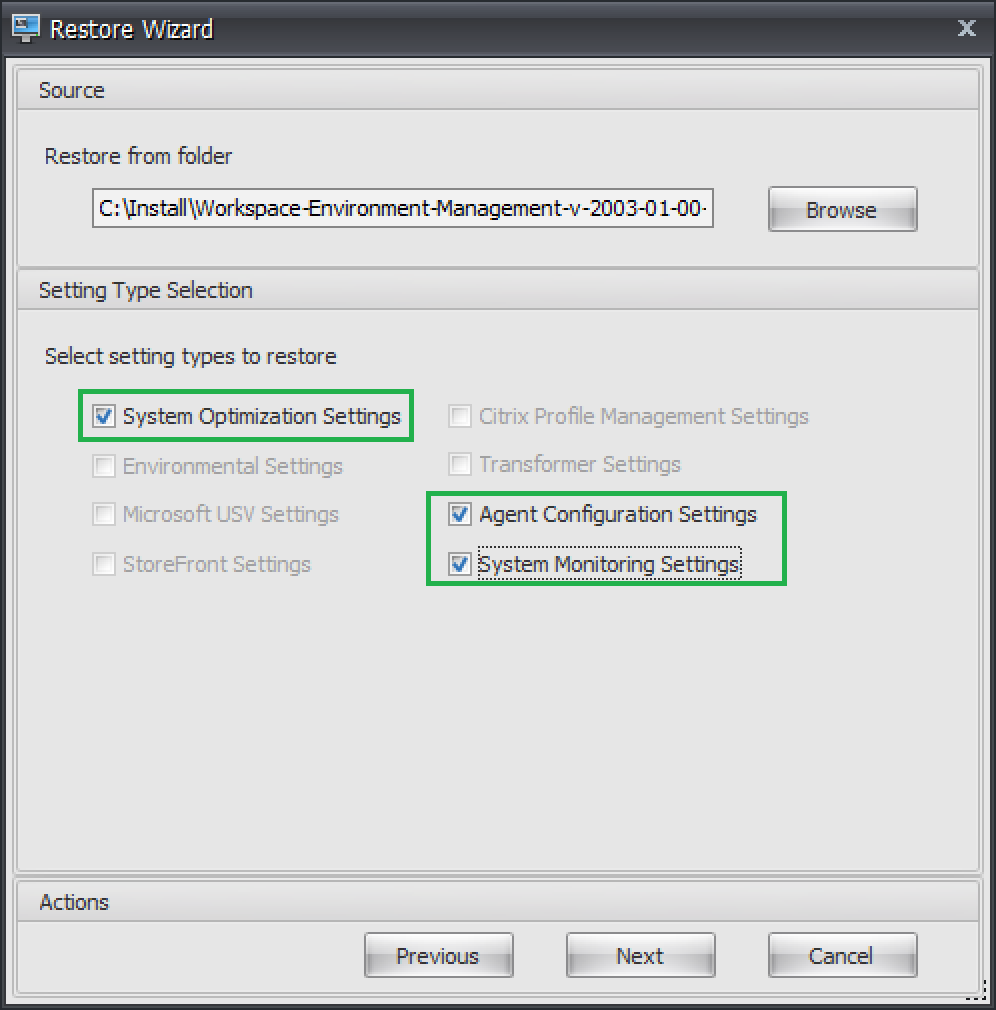Viewport: 996px width, 1010px height.
Task: Toggle the Environmental Settings checkbox
Action: [104, 466]
